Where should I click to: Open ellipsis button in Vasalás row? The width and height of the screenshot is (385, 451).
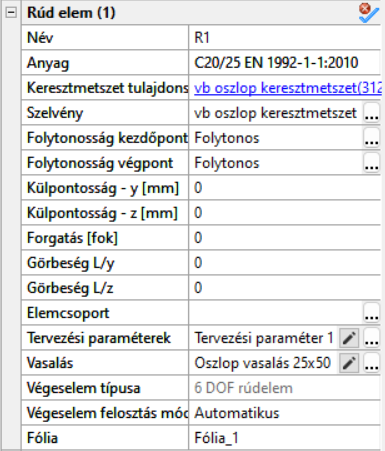tap(371, 363)
